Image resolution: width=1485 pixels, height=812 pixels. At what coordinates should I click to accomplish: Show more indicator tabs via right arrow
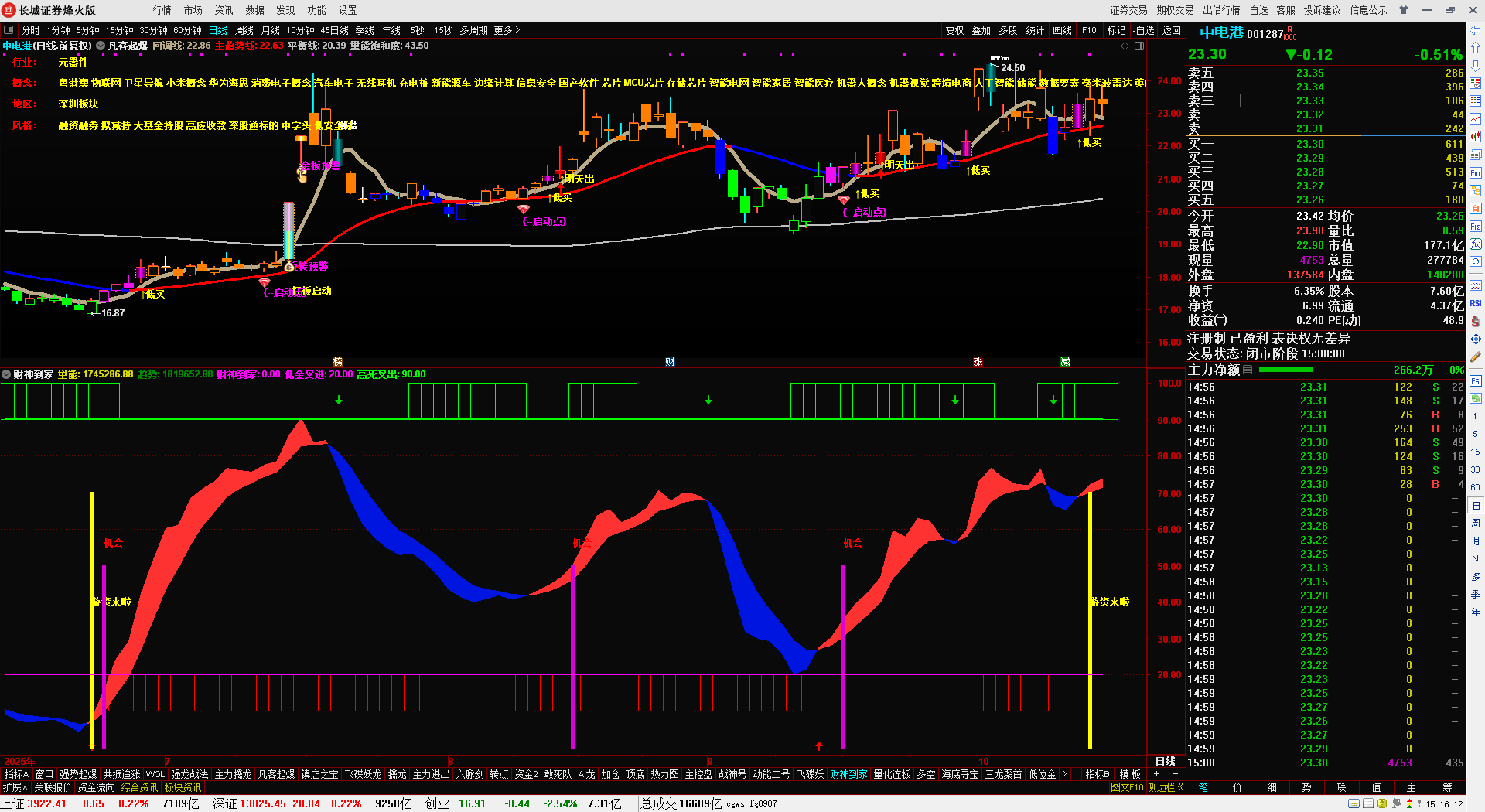(1065, 774)
